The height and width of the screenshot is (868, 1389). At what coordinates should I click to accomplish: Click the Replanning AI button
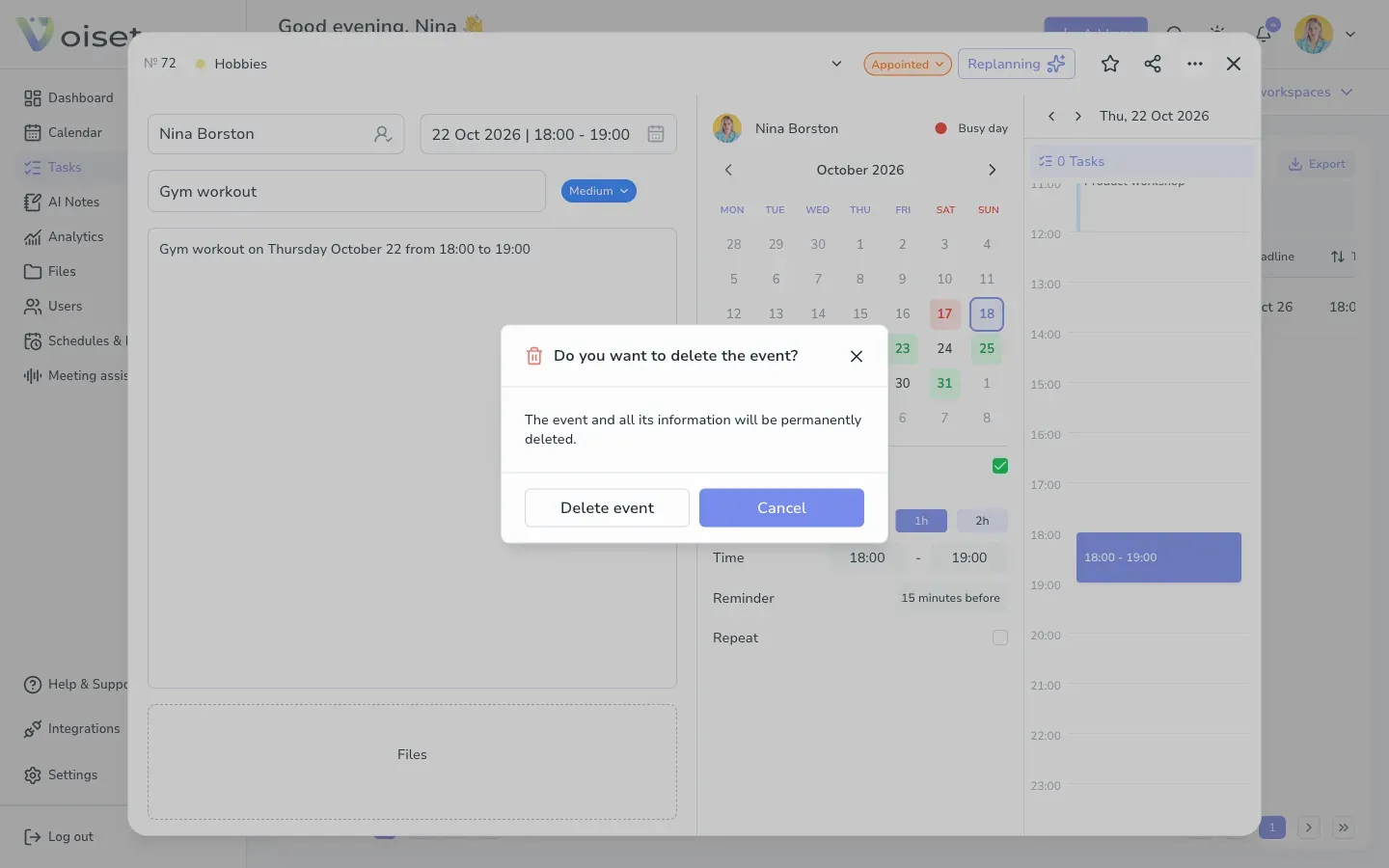coord(1017,64)
